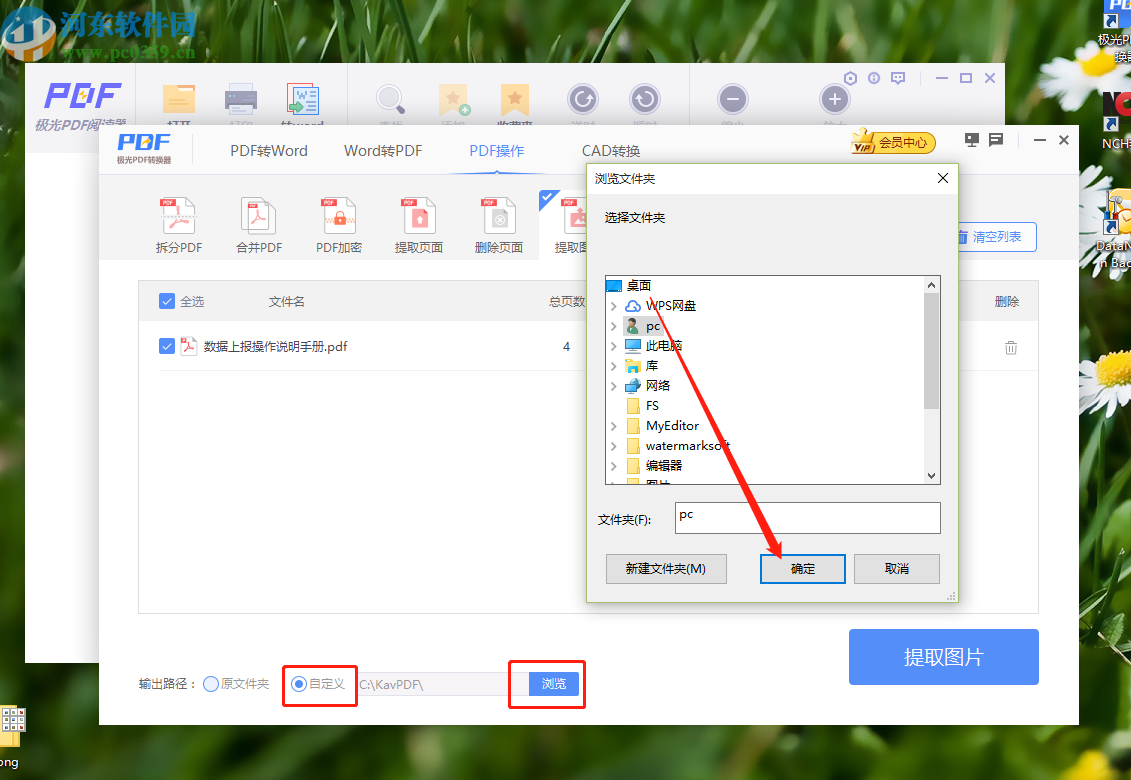Open the 合并PDF tool

tap(258, 222)
